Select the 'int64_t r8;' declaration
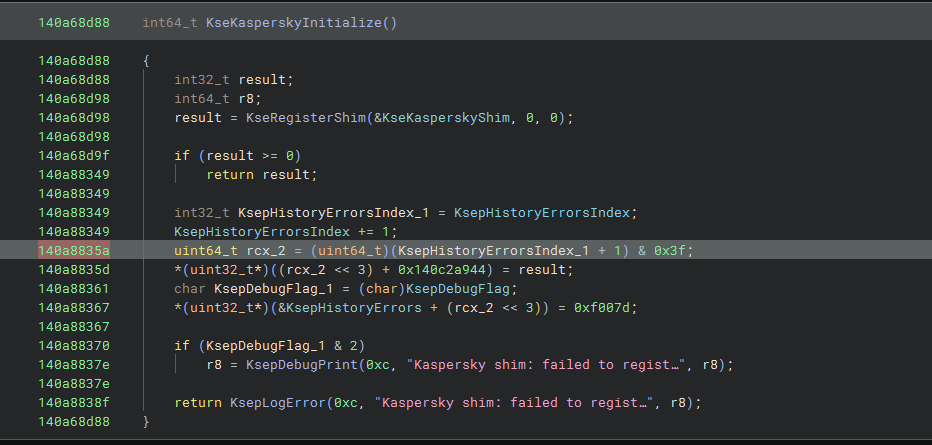 coord(218,99)
